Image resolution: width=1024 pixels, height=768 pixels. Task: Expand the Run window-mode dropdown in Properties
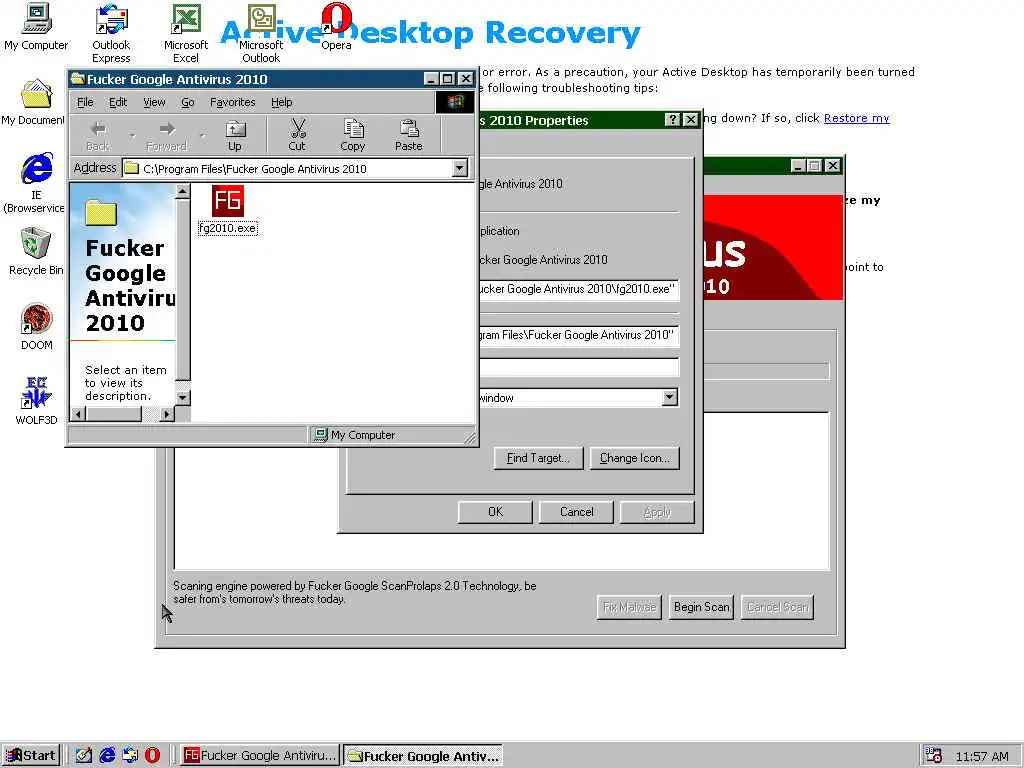click(x=669, y=398)
